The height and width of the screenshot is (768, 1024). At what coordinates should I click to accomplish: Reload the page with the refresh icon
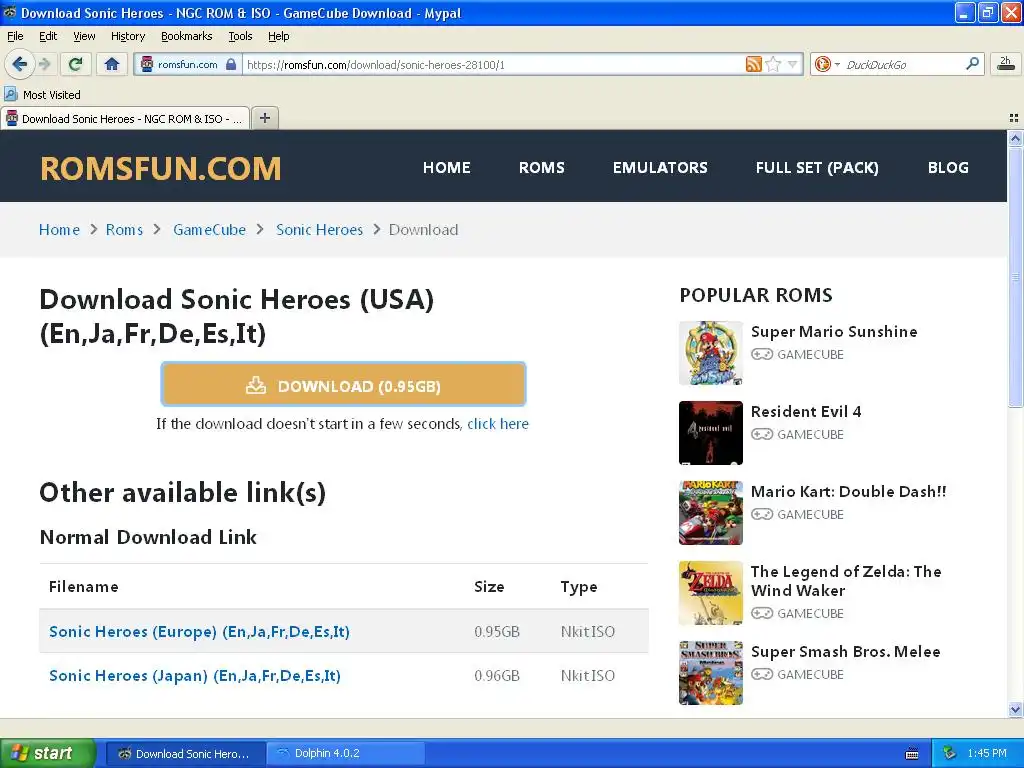point(75,64)
